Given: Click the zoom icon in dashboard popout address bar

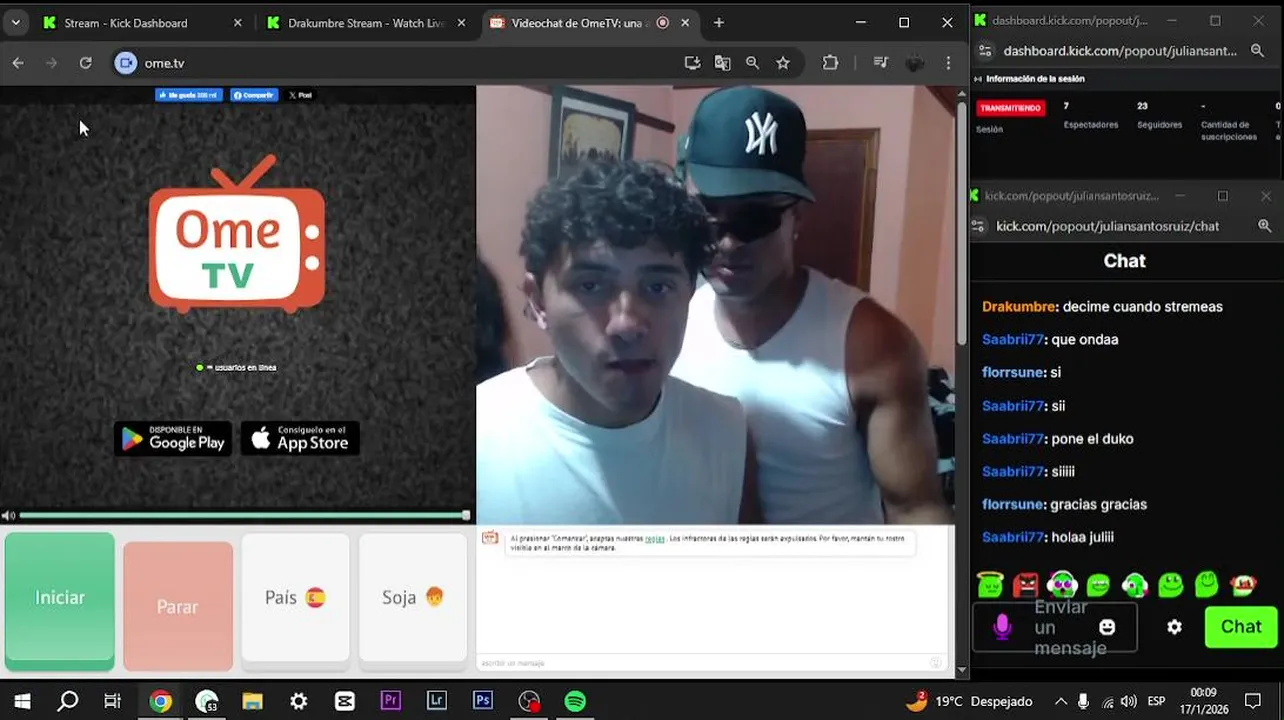Looking at the screenshot, I should [1257, 51].
